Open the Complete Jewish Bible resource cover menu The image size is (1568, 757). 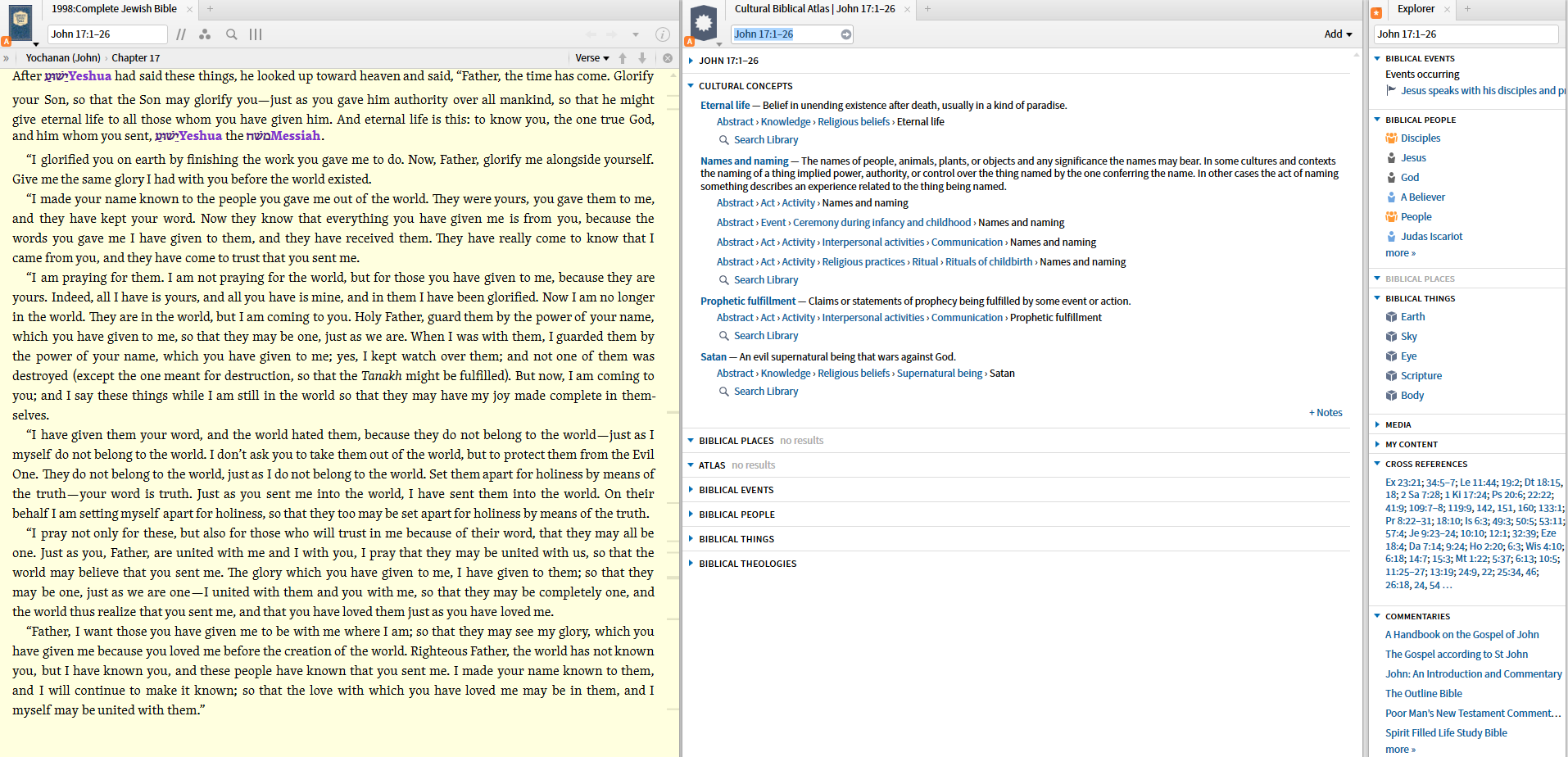[x=20, y=23]
